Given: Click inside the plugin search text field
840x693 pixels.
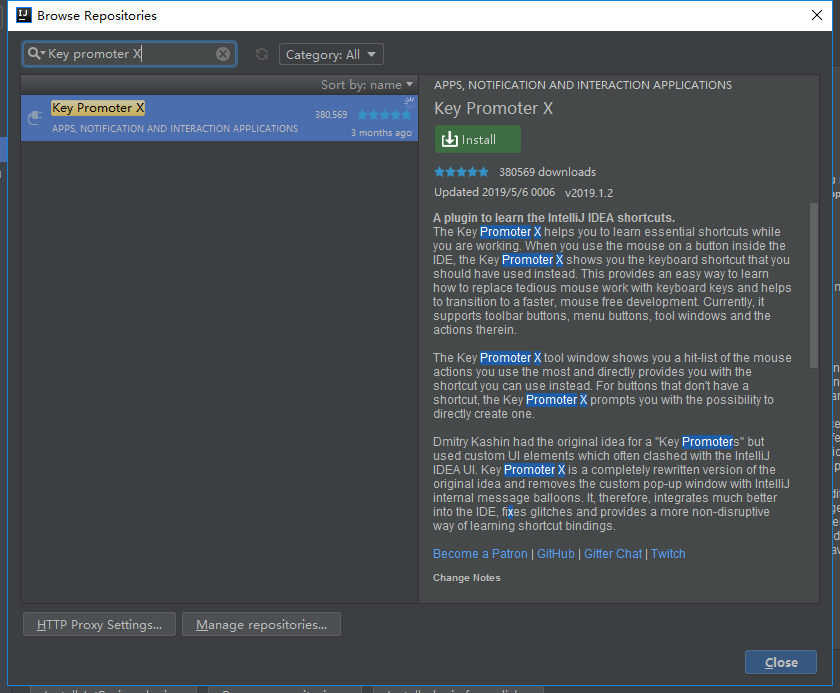Looking at the screenshot, I should click(x=129, y=54).
